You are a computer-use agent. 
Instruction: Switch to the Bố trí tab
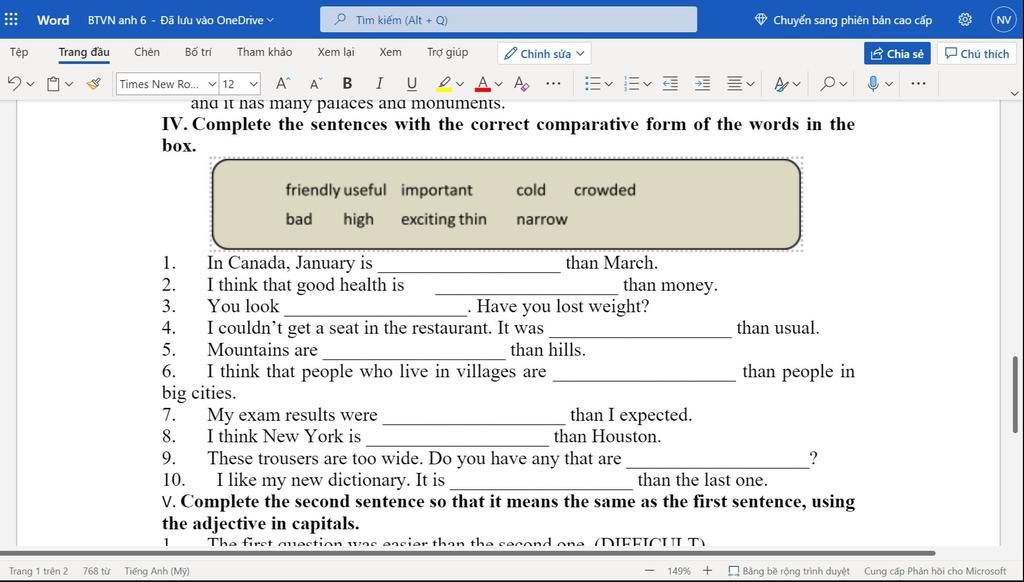[198, 52]
